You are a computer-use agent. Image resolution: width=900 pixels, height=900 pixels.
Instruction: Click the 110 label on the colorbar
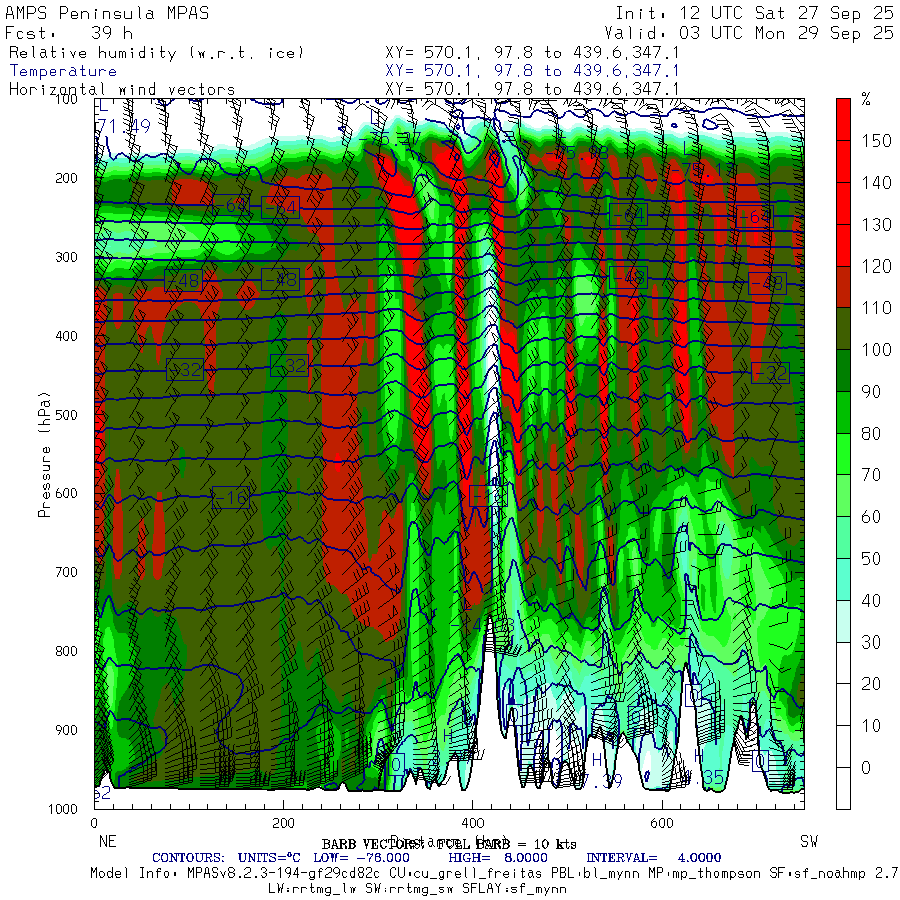tap(876, 308)
